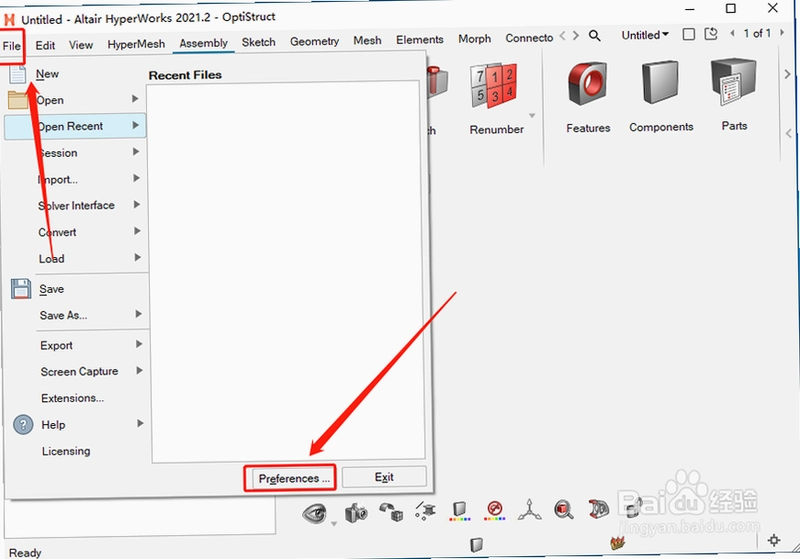Click the entity display options icon
This screenshot has height=559, width=800.
[x=425, y=511]
